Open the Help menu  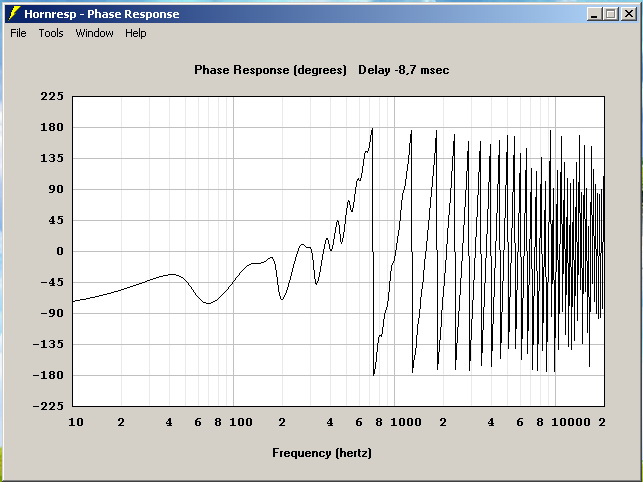click(x=136, y=33)
